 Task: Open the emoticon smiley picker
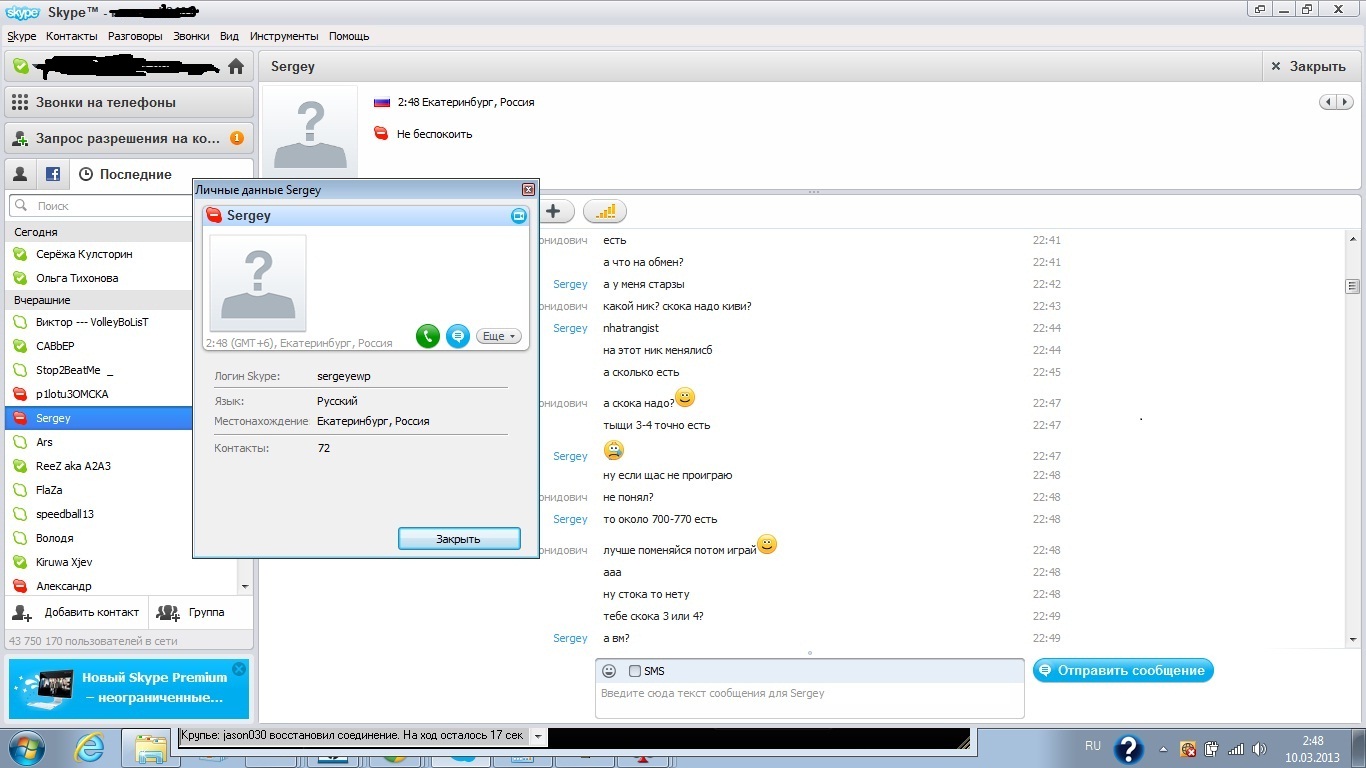click(609, 671)
